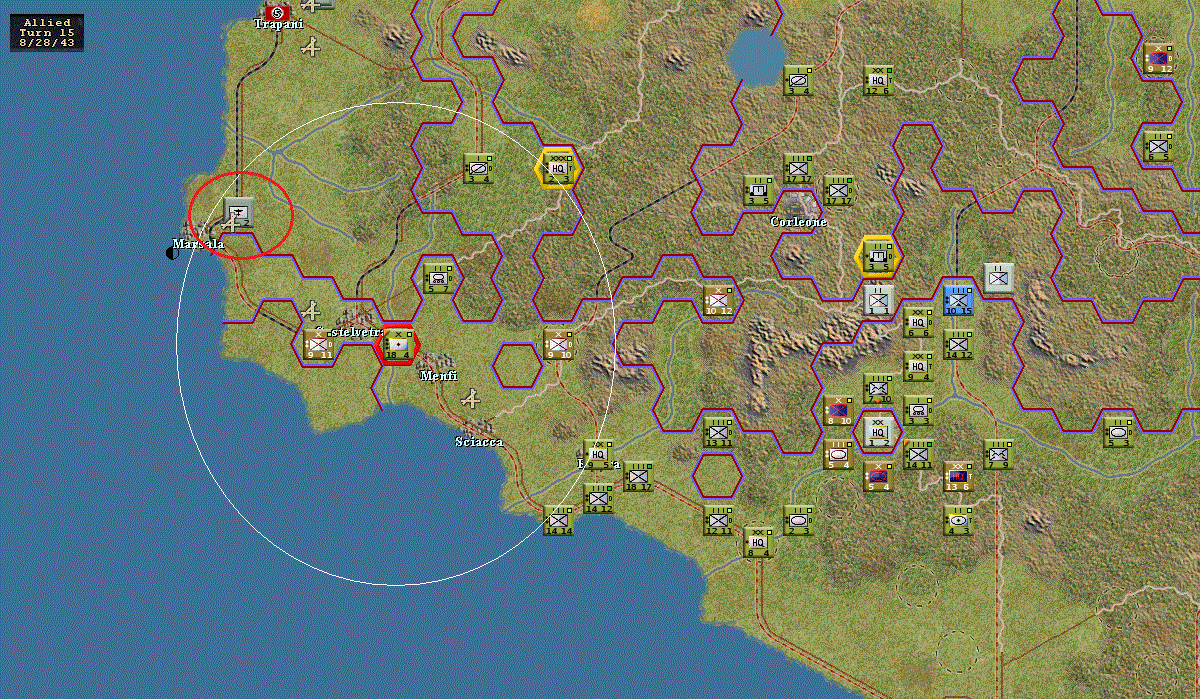Click the Trapani supply flag marker
The image size is (1200, 699).
275,12
